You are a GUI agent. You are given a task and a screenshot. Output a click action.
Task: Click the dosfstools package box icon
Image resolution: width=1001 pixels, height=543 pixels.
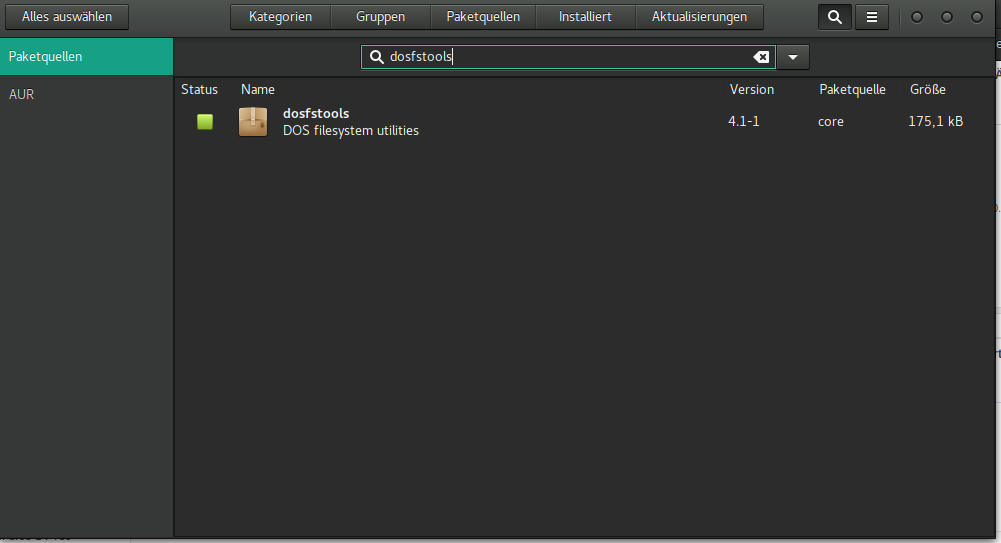[253, 122]
